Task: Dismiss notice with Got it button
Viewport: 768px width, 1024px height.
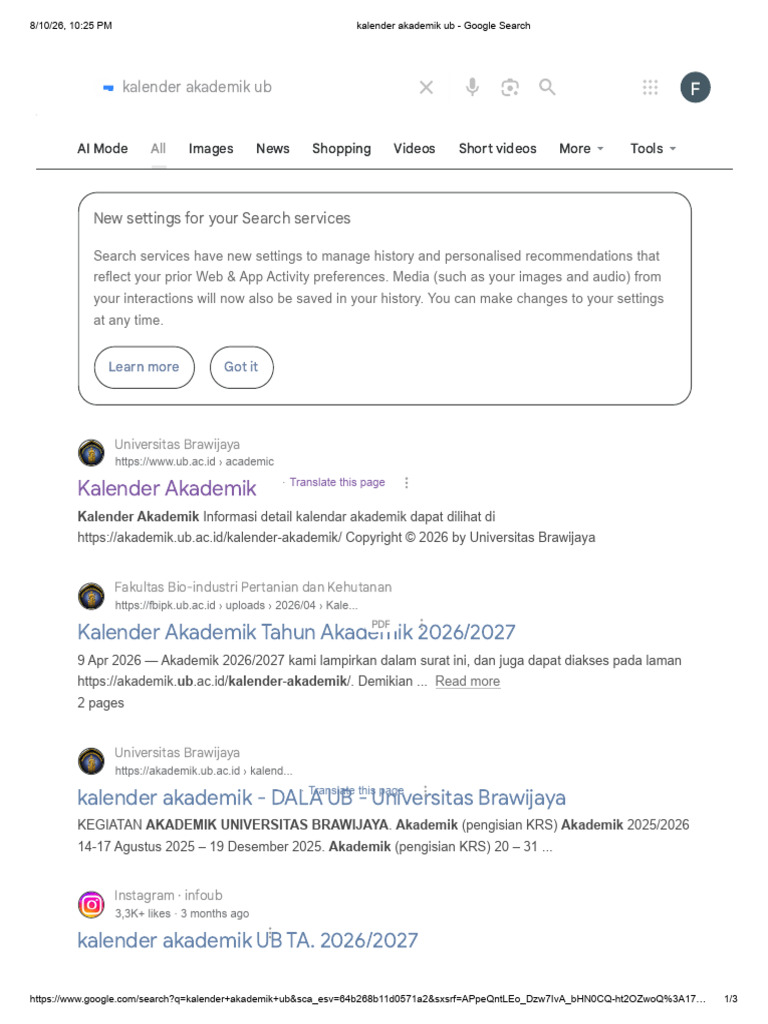Action: [x=242, y=367]
